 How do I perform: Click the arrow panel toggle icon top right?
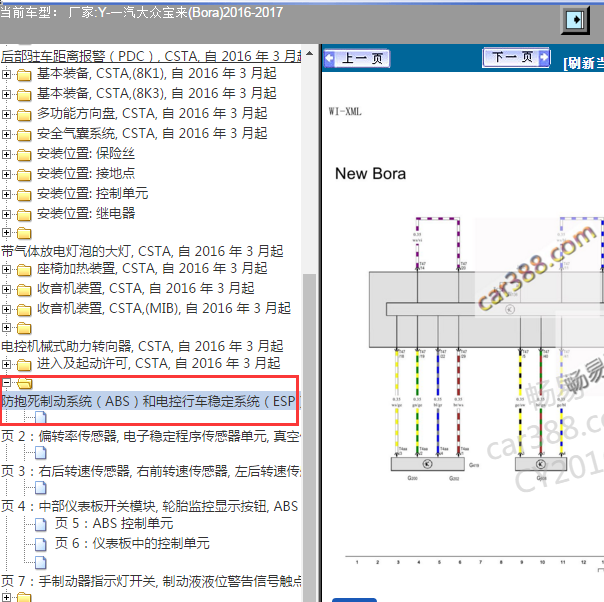click(575, 19)
